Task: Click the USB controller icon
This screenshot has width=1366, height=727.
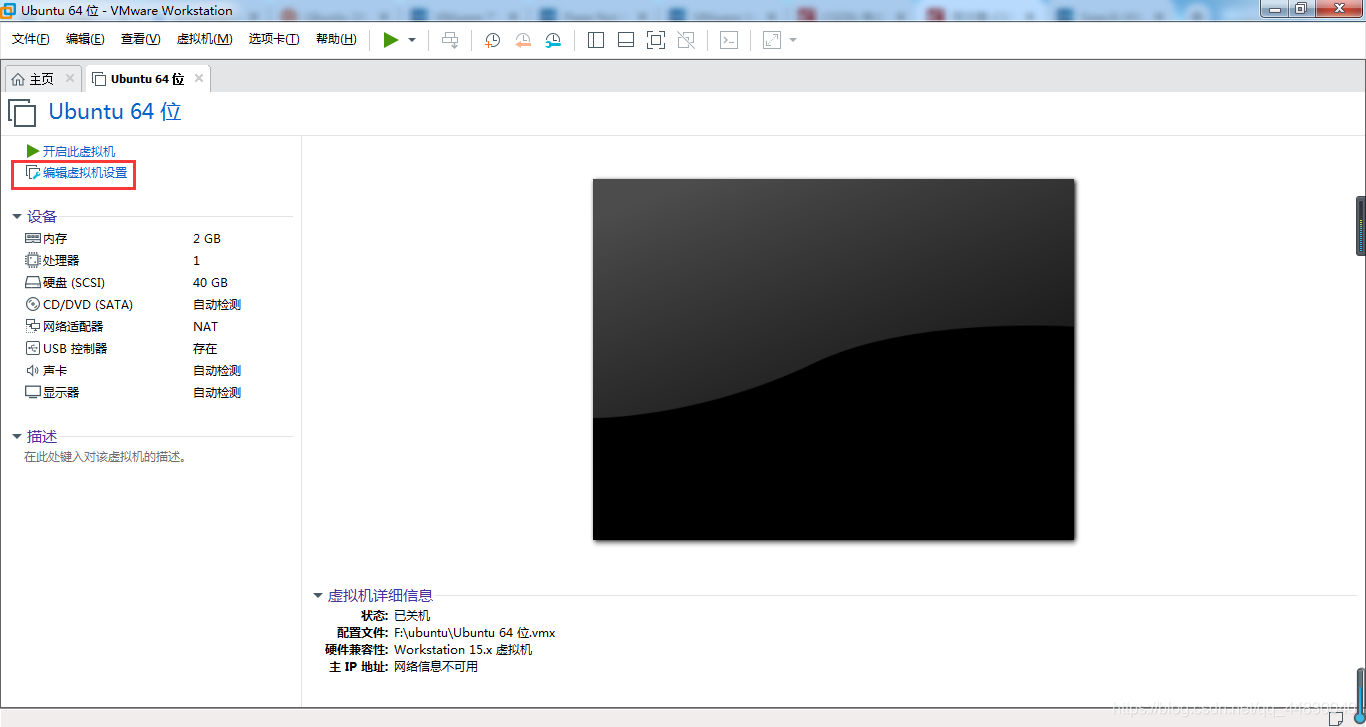Action: 33,349
